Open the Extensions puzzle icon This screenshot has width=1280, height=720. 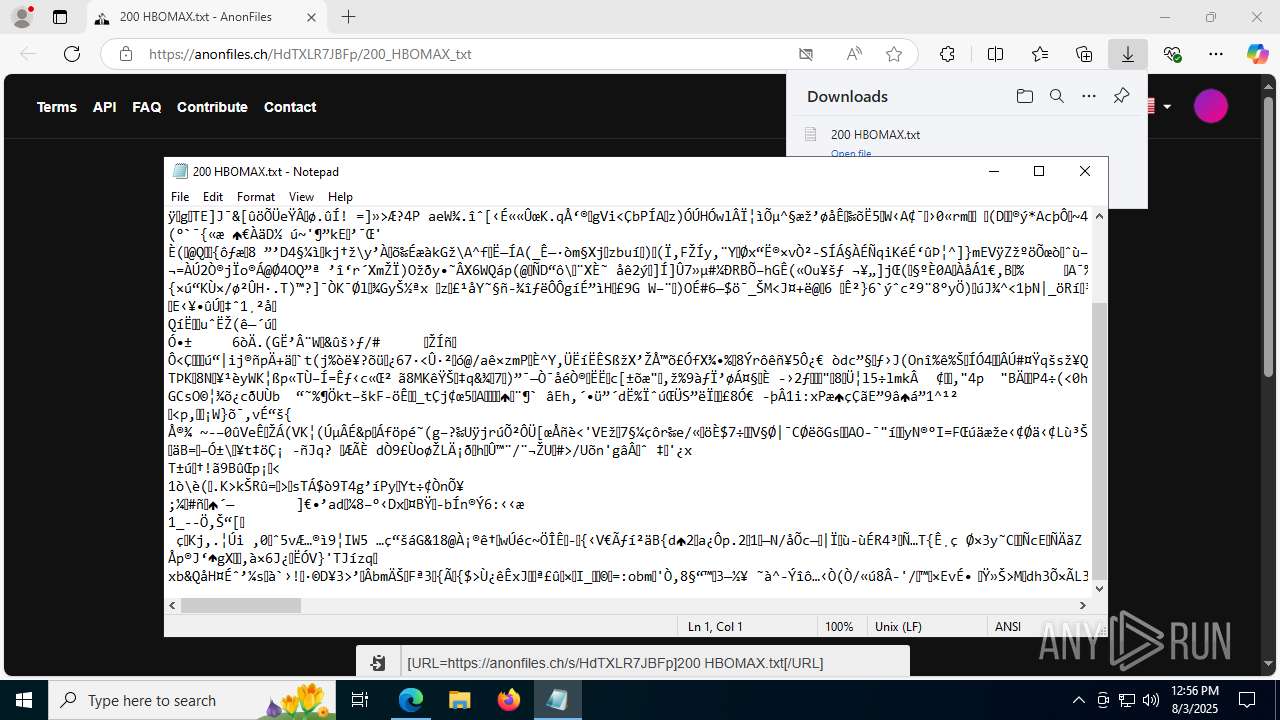[947, 54]
